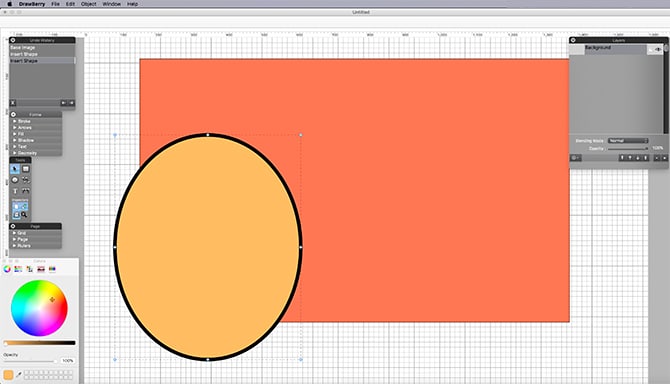Select the text tool
Viewport: 670px width, 384px height.
(15, 191)
